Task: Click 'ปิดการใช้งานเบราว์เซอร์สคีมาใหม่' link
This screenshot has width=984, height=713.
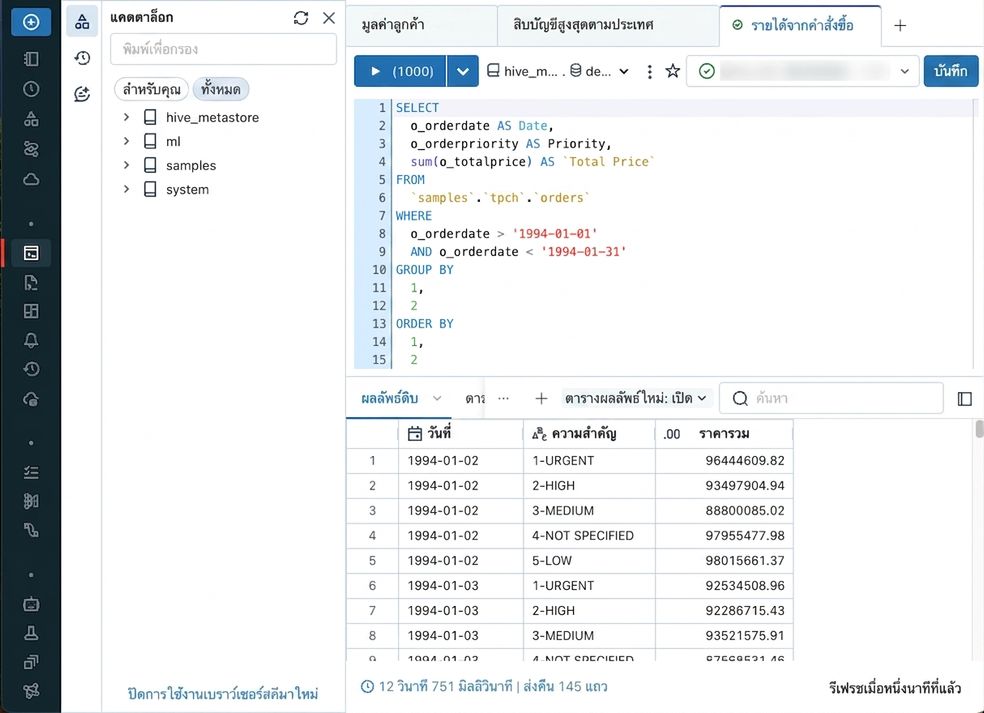Action: [223, 694]
